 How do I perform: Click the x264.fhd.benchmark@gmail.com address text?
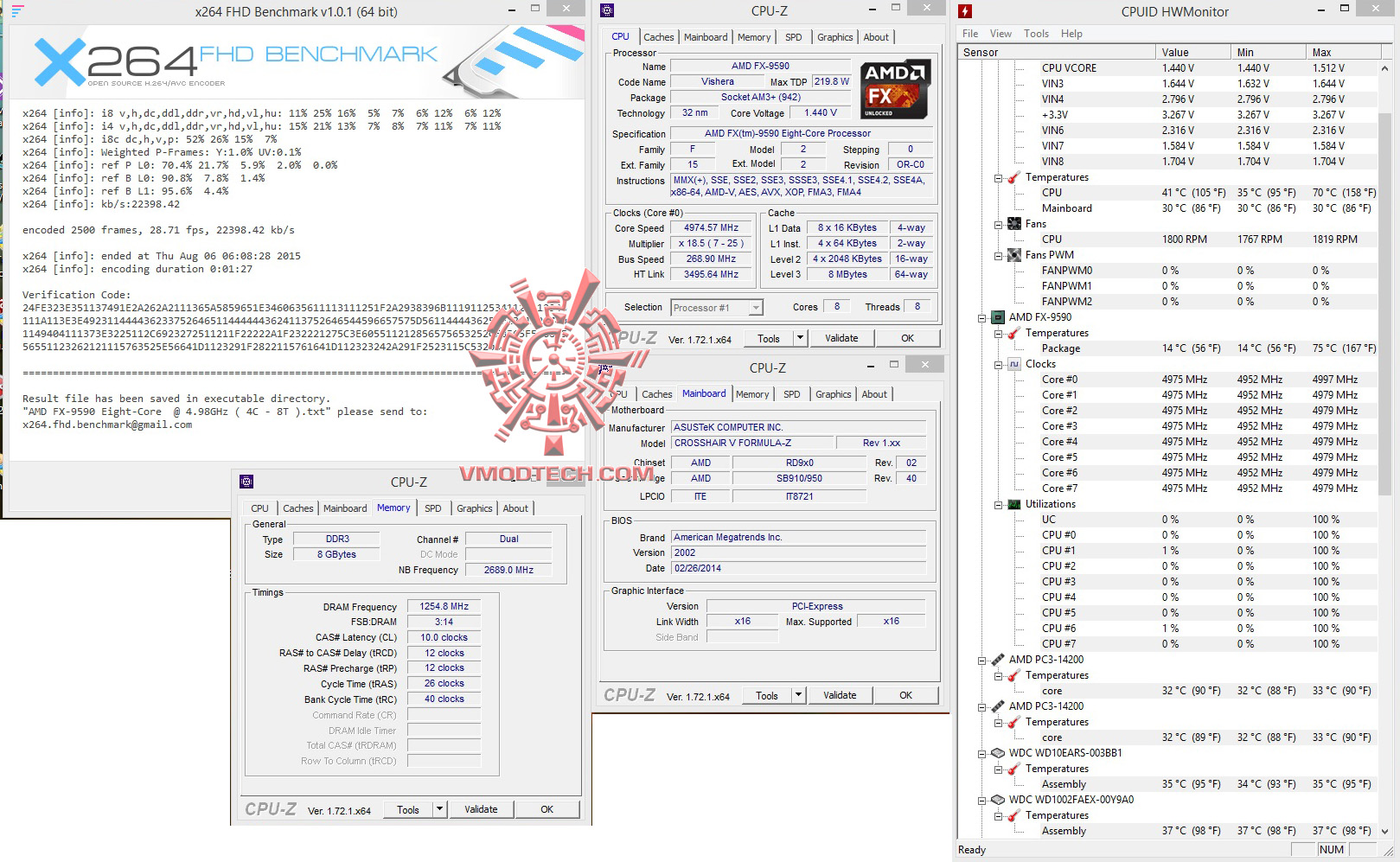[x=107, y=425]
